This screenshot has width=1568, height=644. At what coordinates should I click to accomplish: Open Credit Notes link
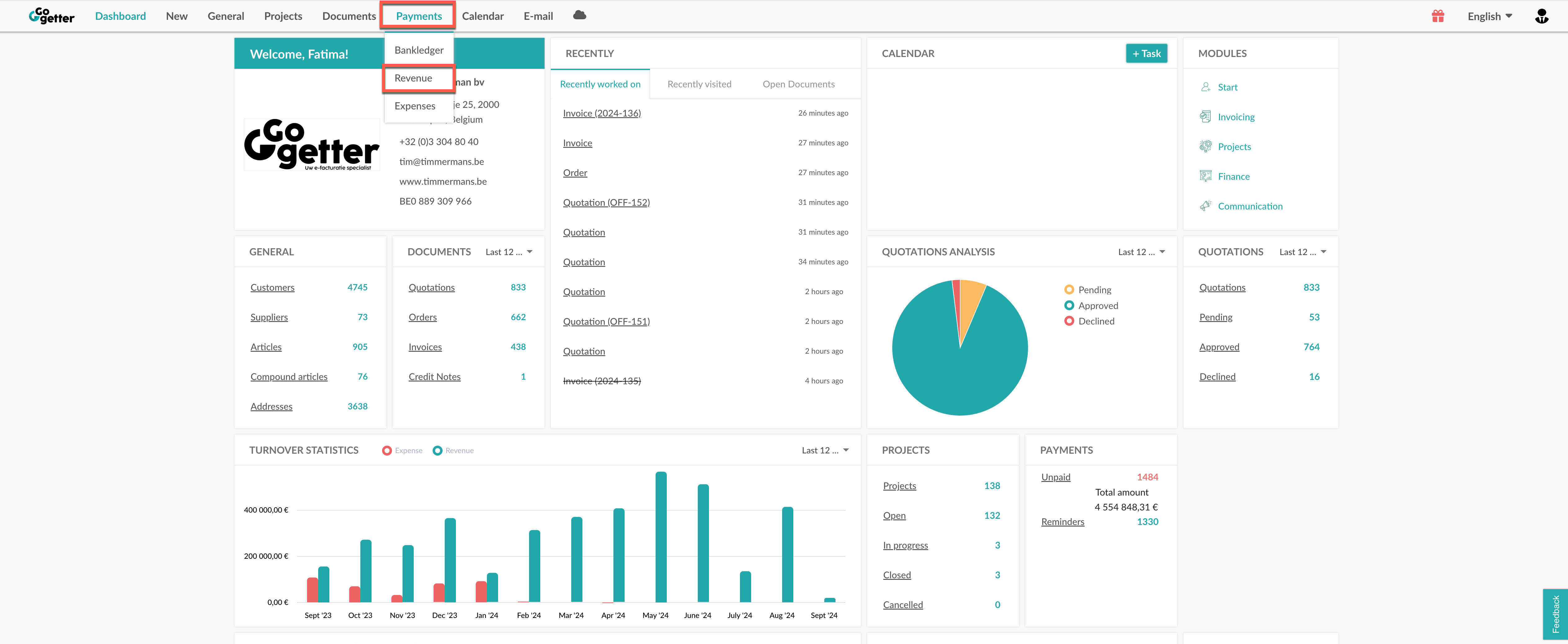click(x=434, y=377)
